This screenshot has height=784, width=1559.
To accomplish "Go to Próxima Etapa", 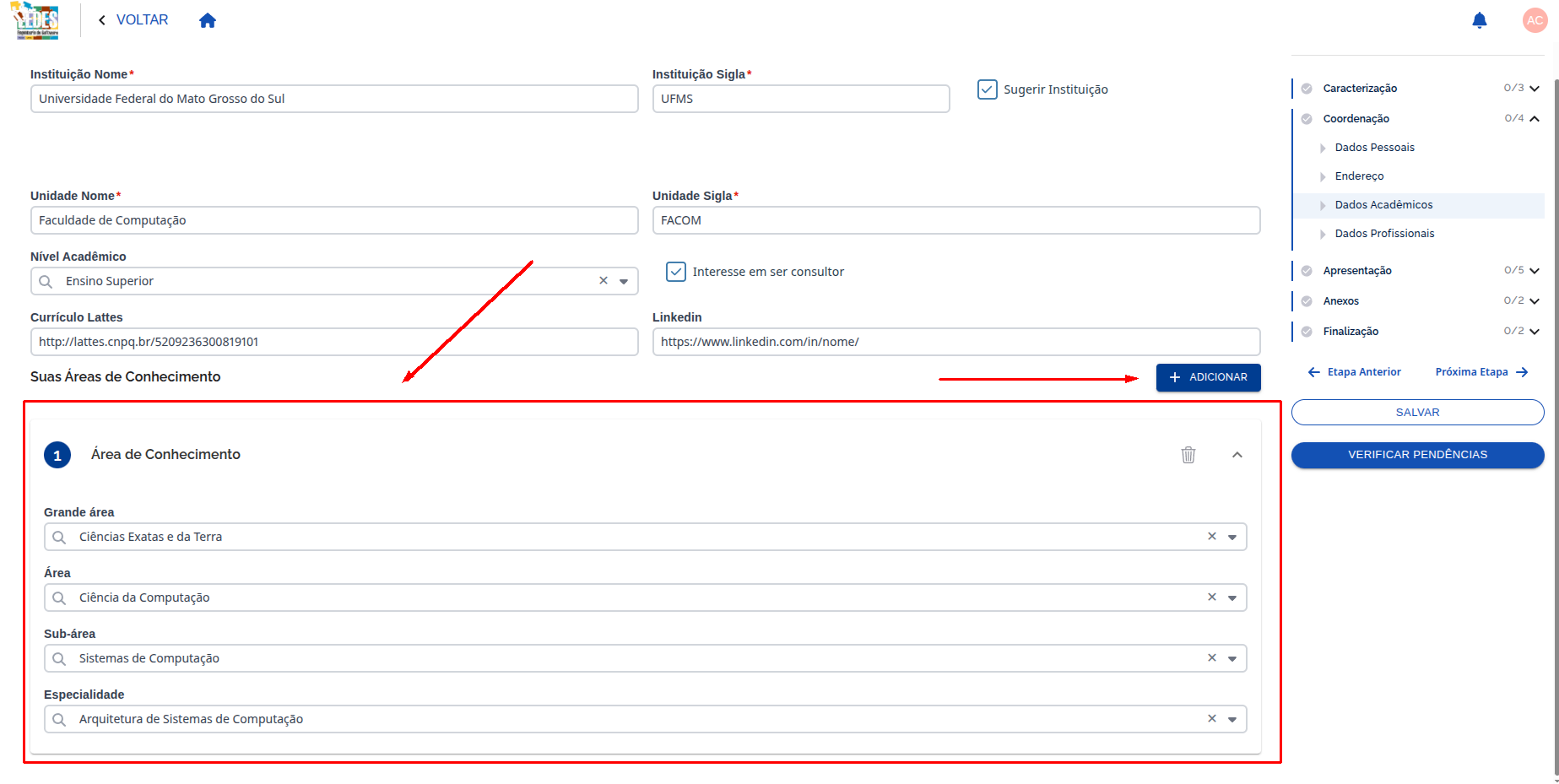I will [x=1482, y=372].
